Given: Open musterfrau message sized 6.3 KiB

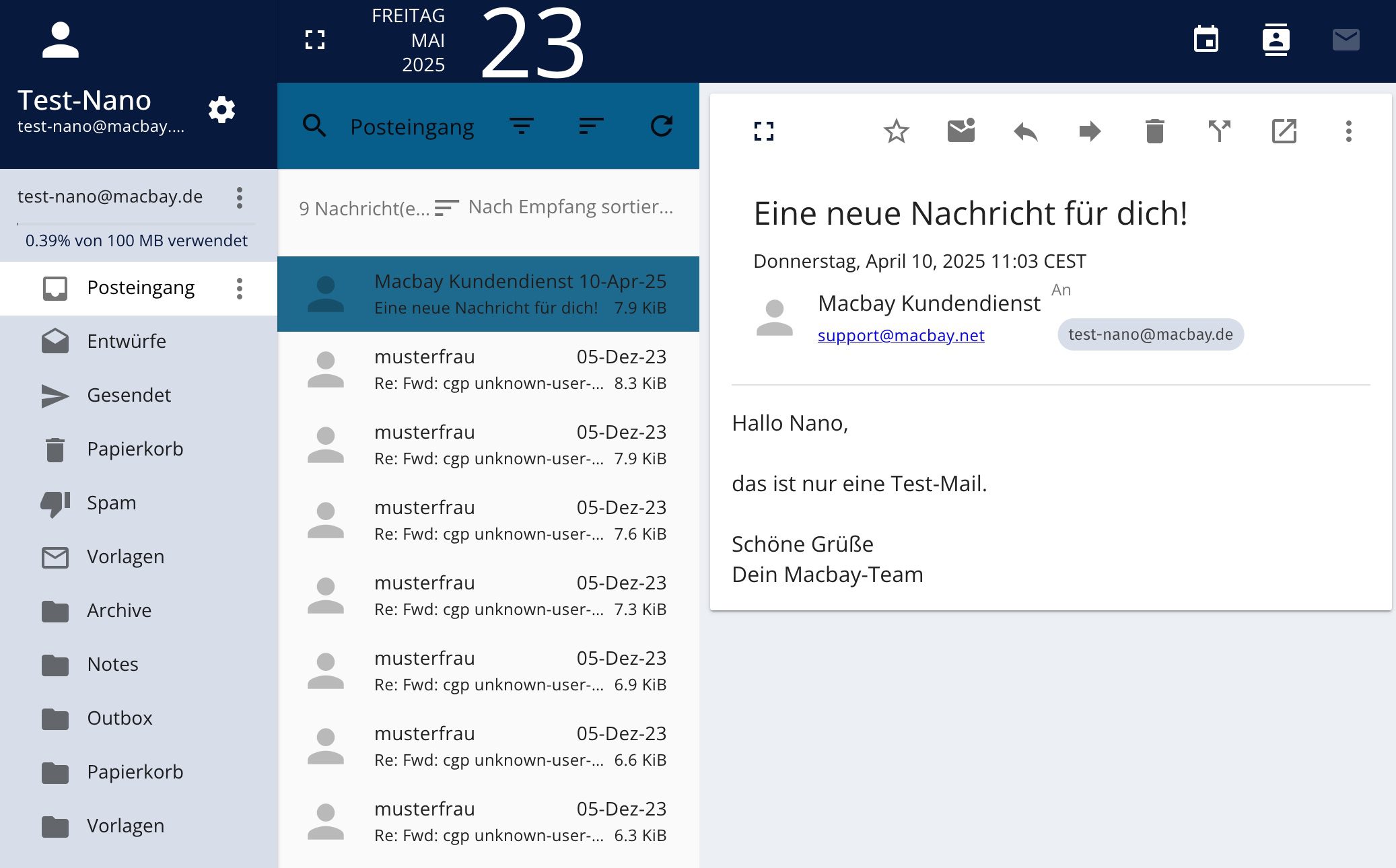Looking at the screenshot, I should 488,822.
